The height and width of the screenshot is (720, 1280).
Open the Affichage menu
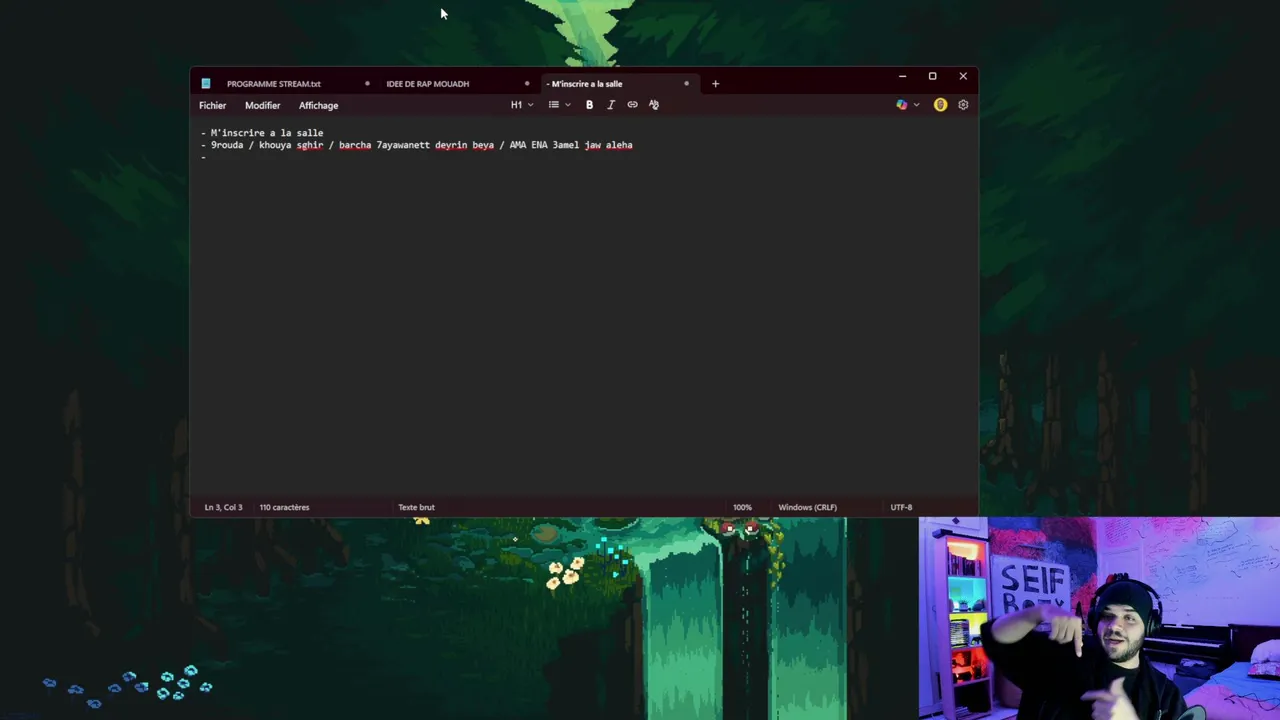tap(318, 105)
